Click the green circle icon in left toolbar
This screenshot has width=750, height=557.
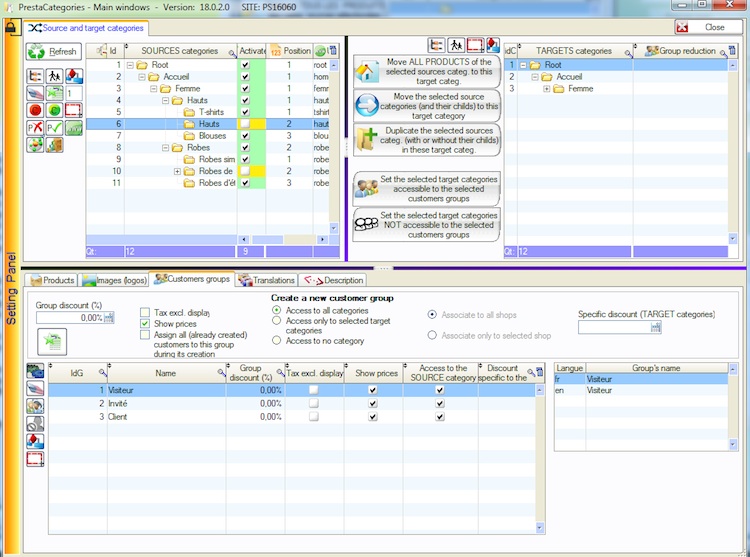55,110
